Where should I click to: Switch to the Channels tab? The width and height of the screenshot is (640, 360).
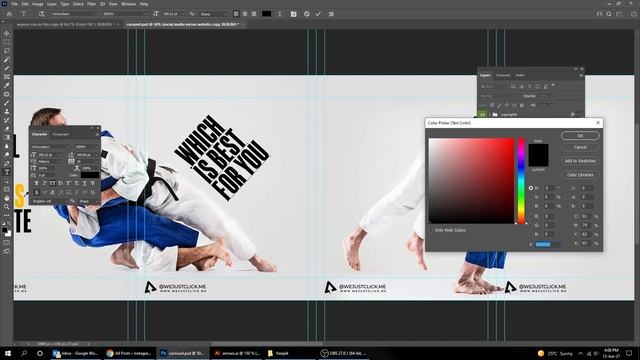click(x=503, y=76)
